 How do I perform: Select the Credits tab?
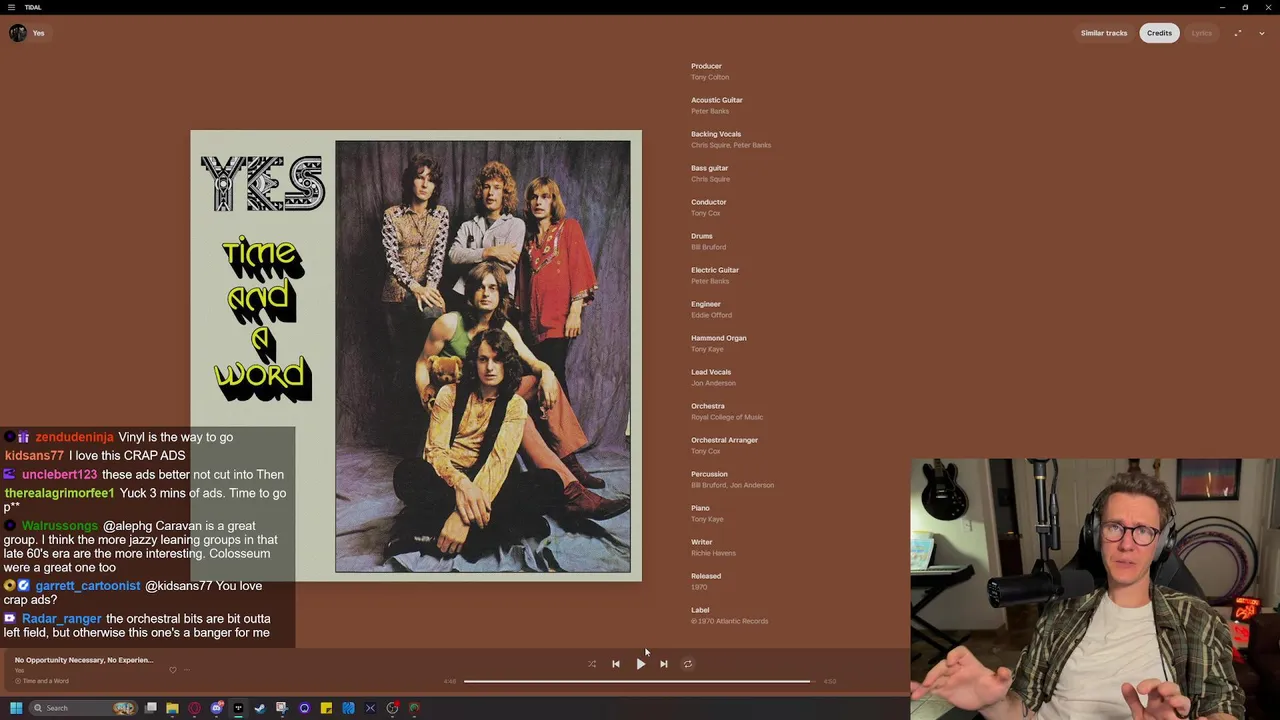tap(1159, 33)
